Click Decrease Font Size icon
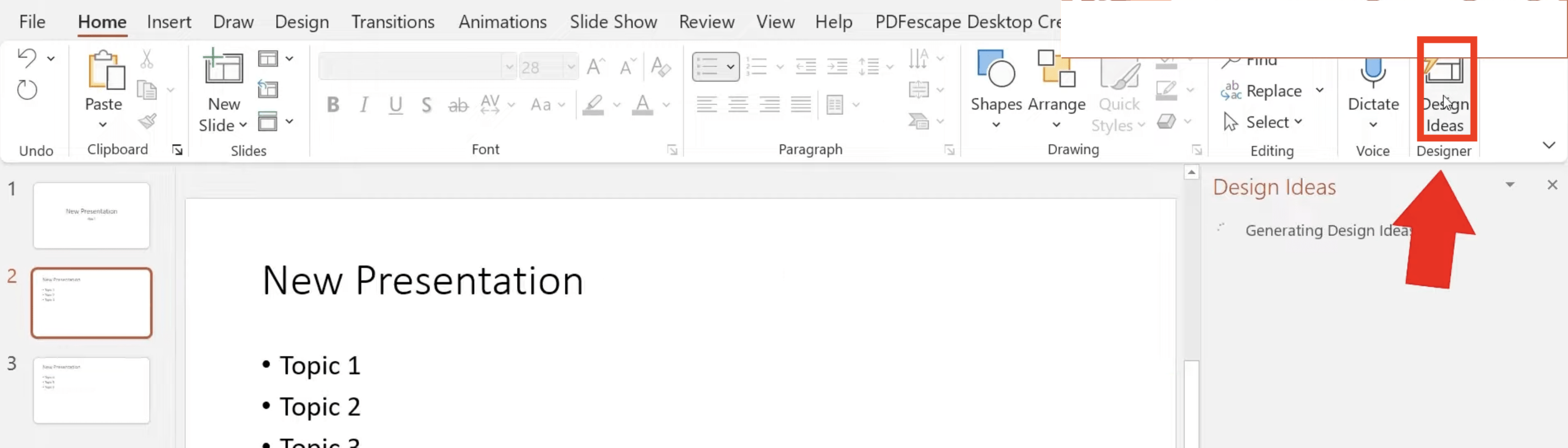 click(628, 66)
